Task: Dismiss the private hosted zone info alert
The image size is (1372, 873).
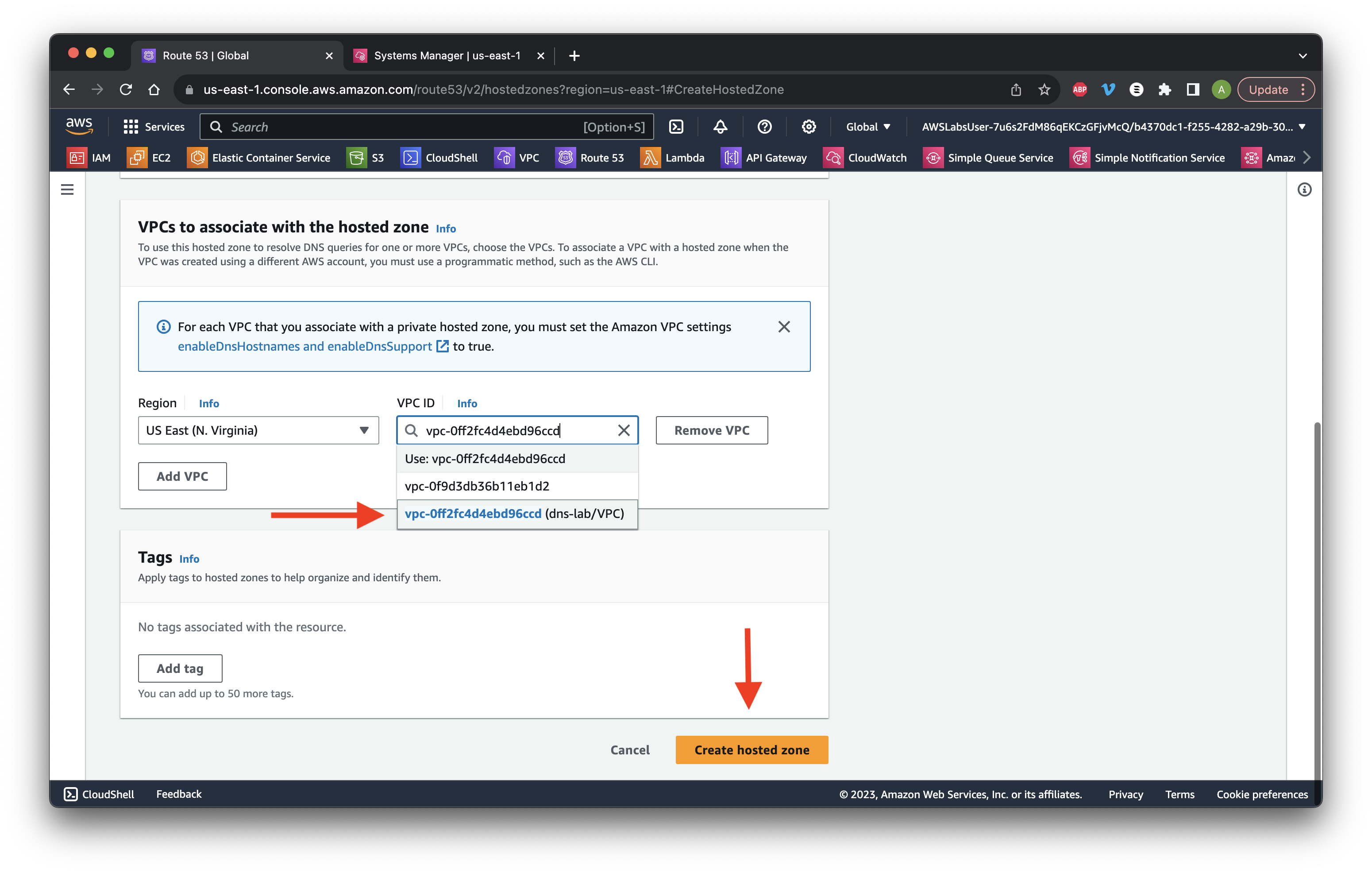Action: click(x=784, y=327)
